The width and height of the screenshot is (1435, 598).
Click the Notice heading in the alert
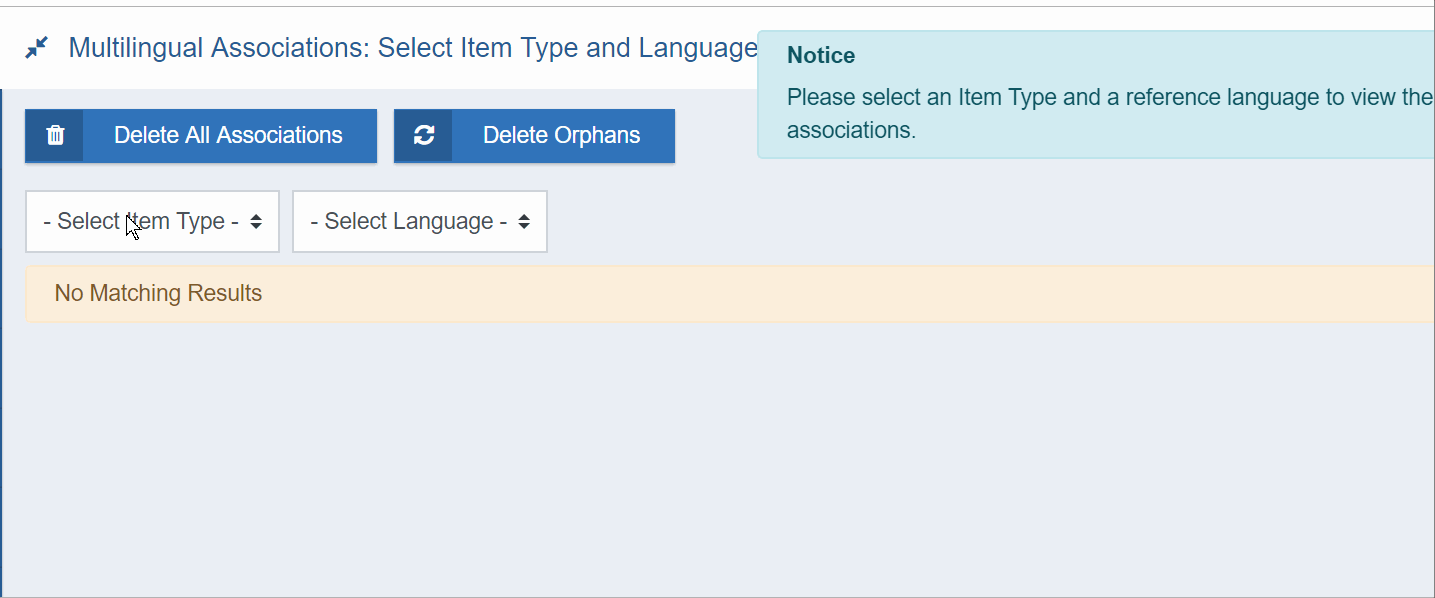click(x=821, y=56)
